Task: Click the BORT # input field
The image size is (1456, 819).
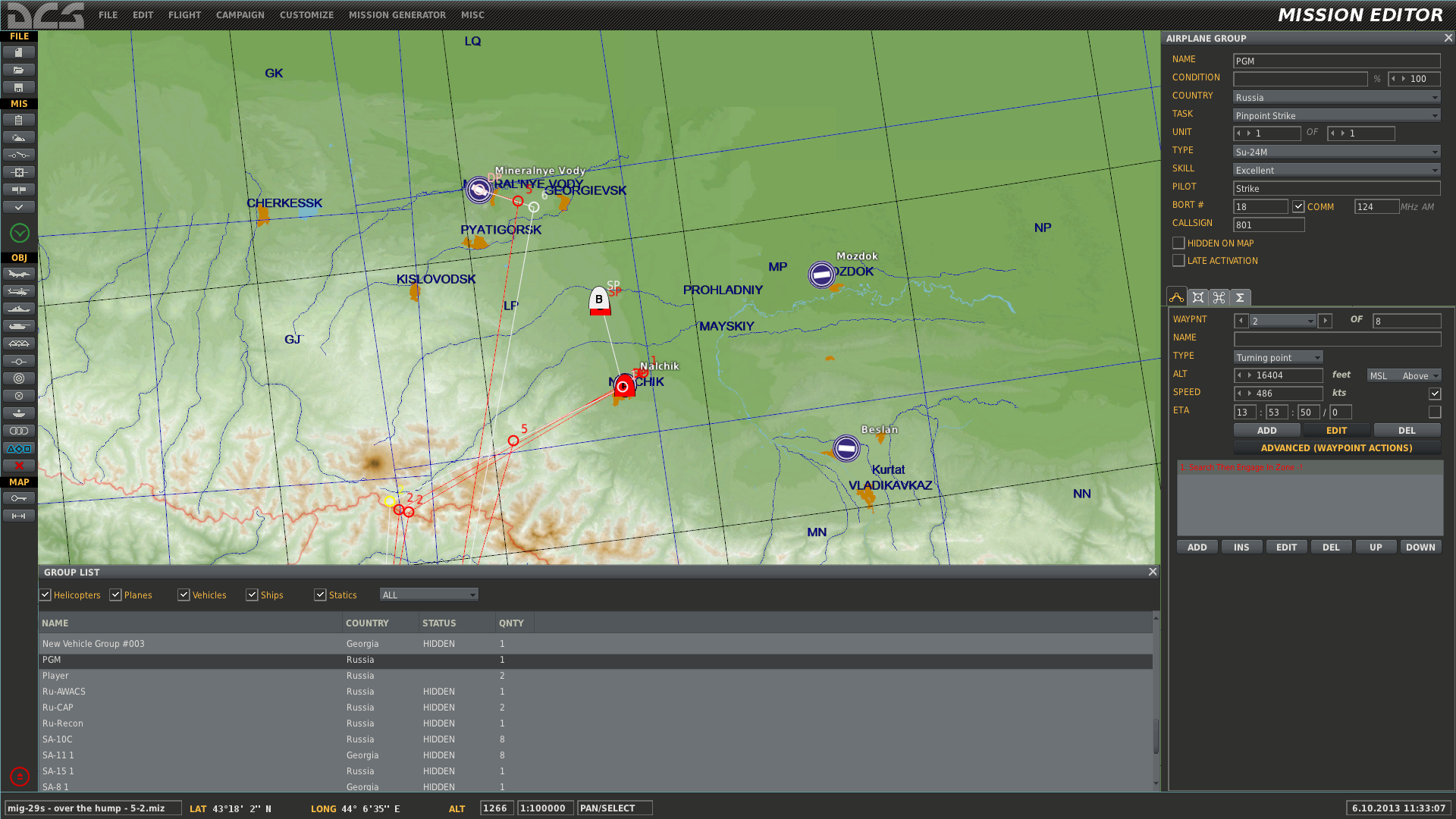Action: point(1260,206)
